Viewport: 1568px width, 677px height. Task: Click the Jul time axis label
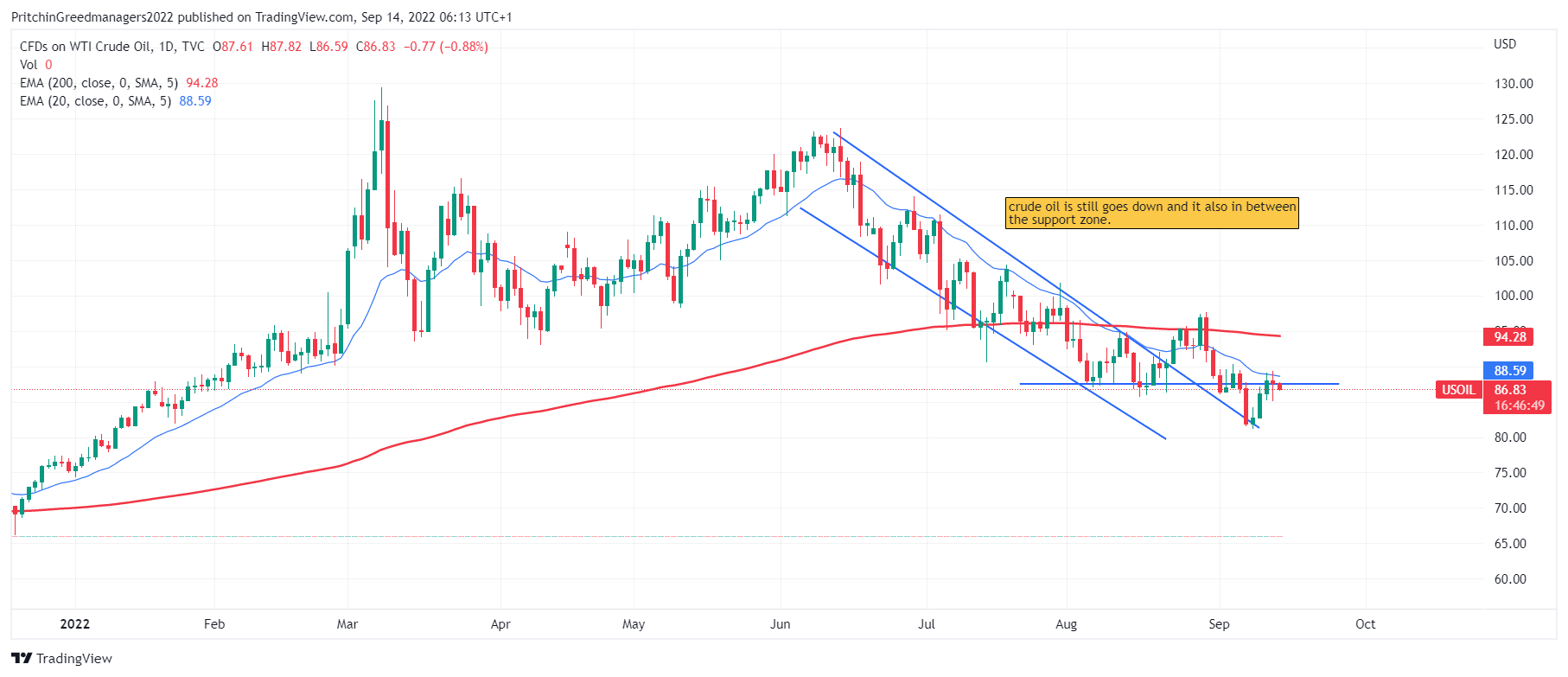[x=927, y=624]
